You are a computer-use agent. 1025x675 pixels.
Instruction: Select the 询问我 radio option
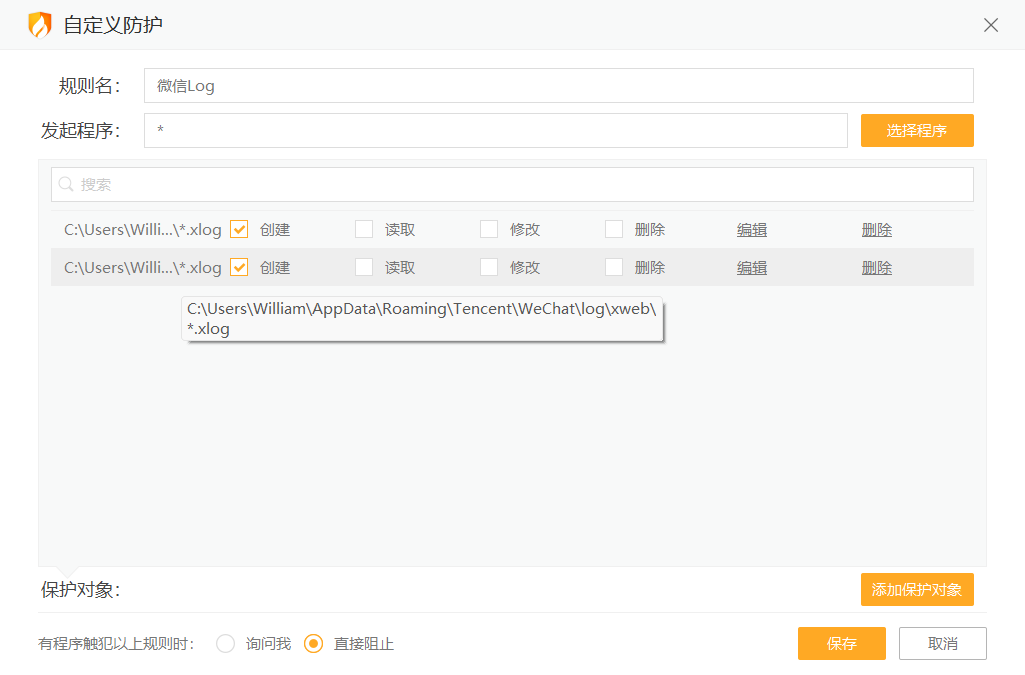point(226,643)
